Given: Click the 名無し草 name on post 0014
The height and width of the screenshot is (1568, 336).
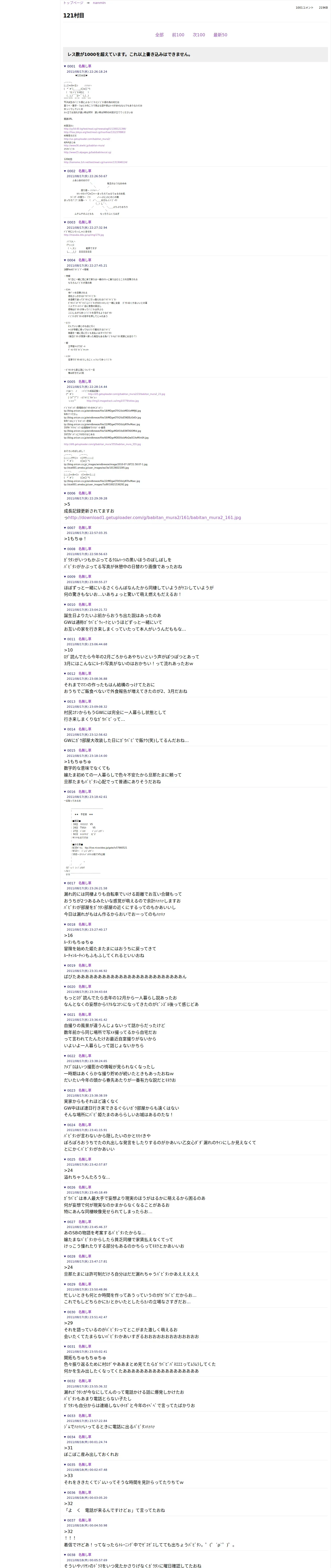Looking at the screenshot, I should coord(85,729).
